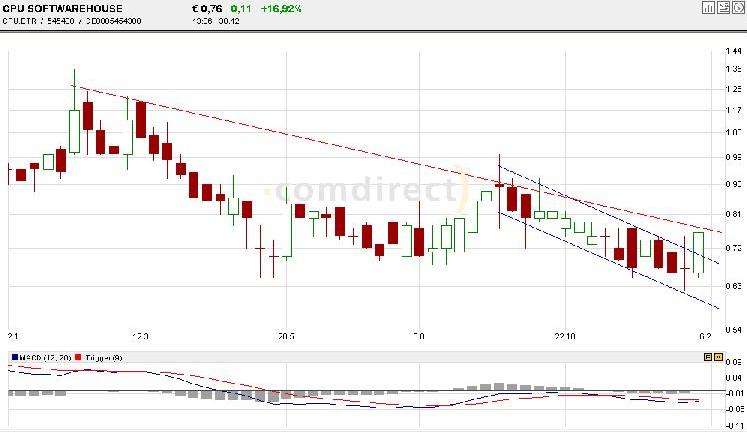Click the € 0,76 price value
Image resolution: width=747 pixels, height=437 pixels.
(x=207, y=8)
